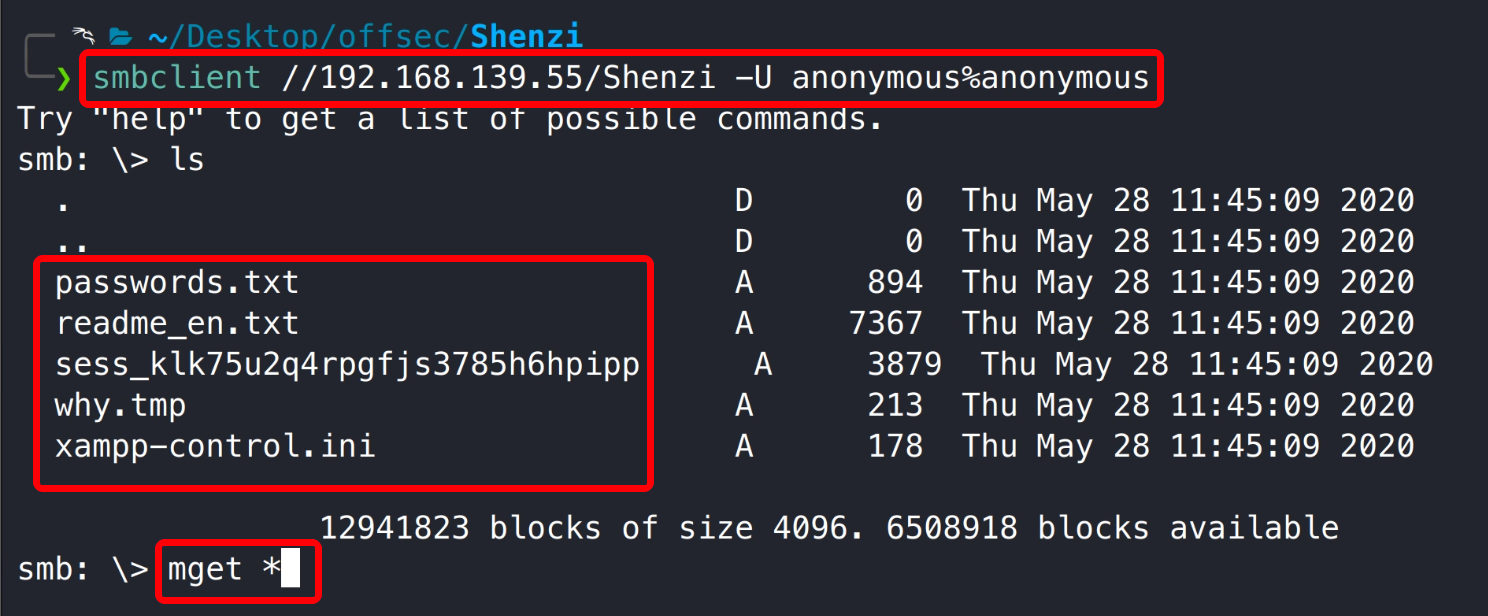Select the why.tmp file entry

(120, 405)
